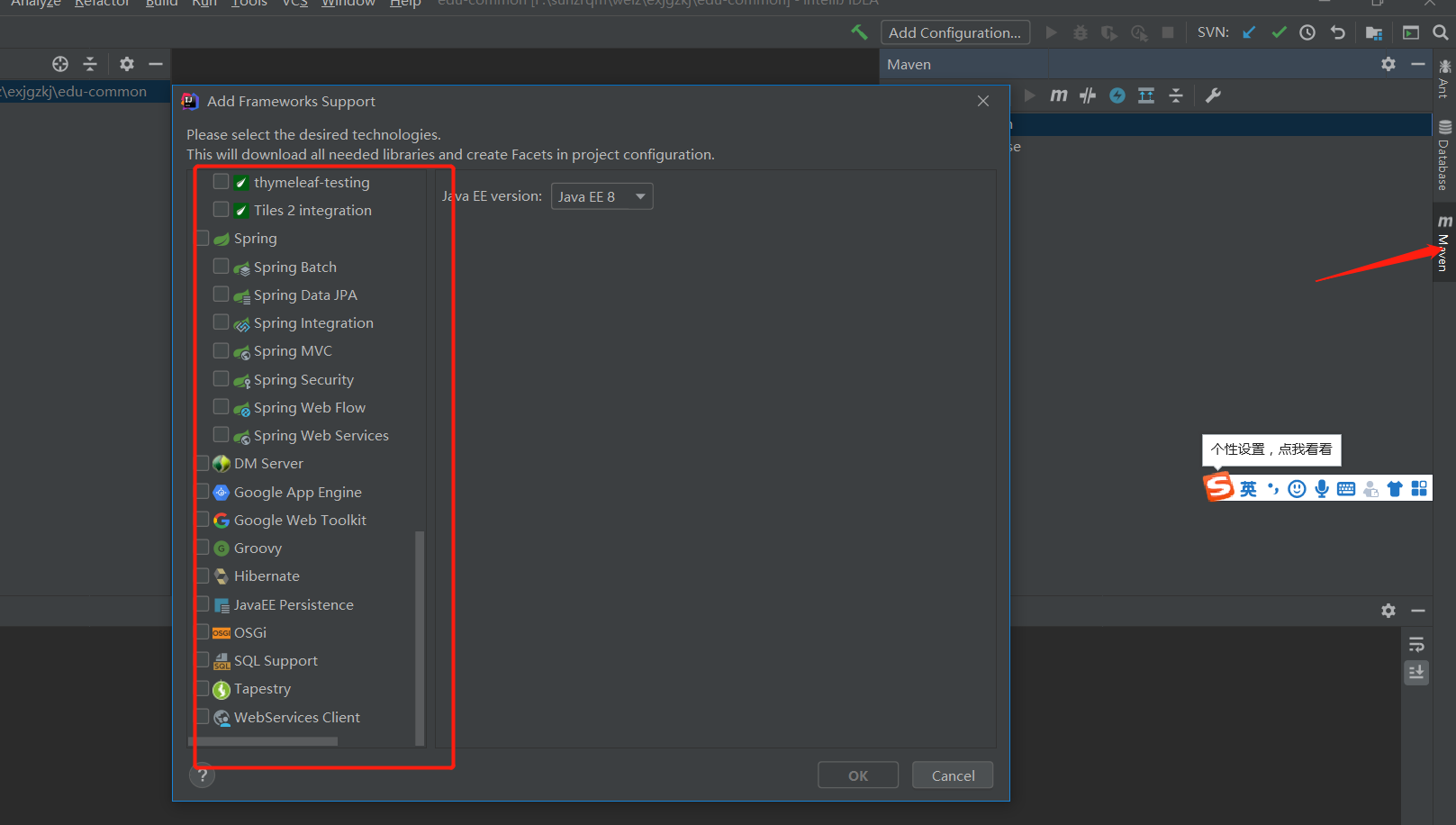Click scroll to end icon in bottom panel
This screenshot has width=1456, height=825.
point(1416,673)
